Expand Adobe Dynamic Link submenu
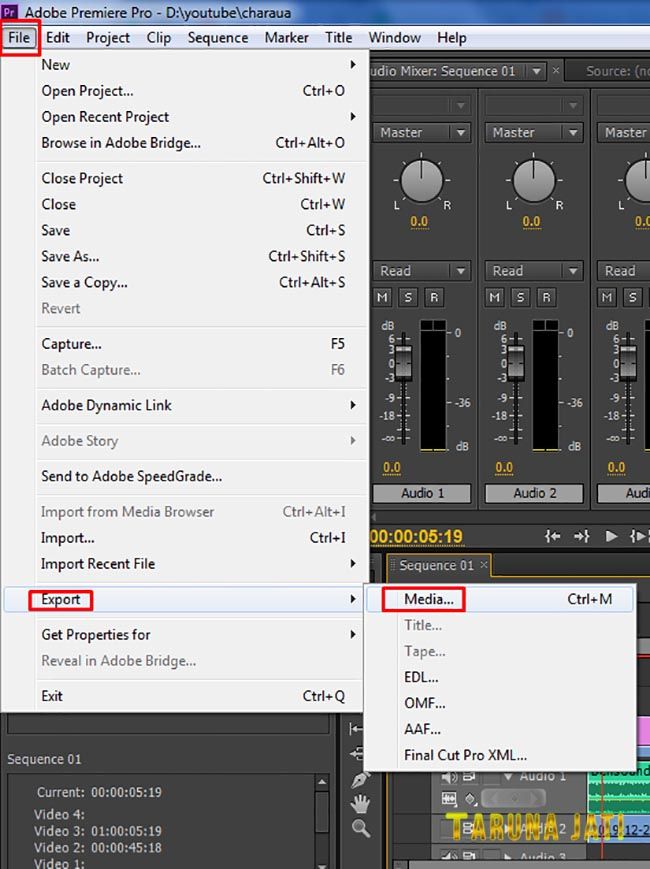The image size is (650, 869). 353,405
